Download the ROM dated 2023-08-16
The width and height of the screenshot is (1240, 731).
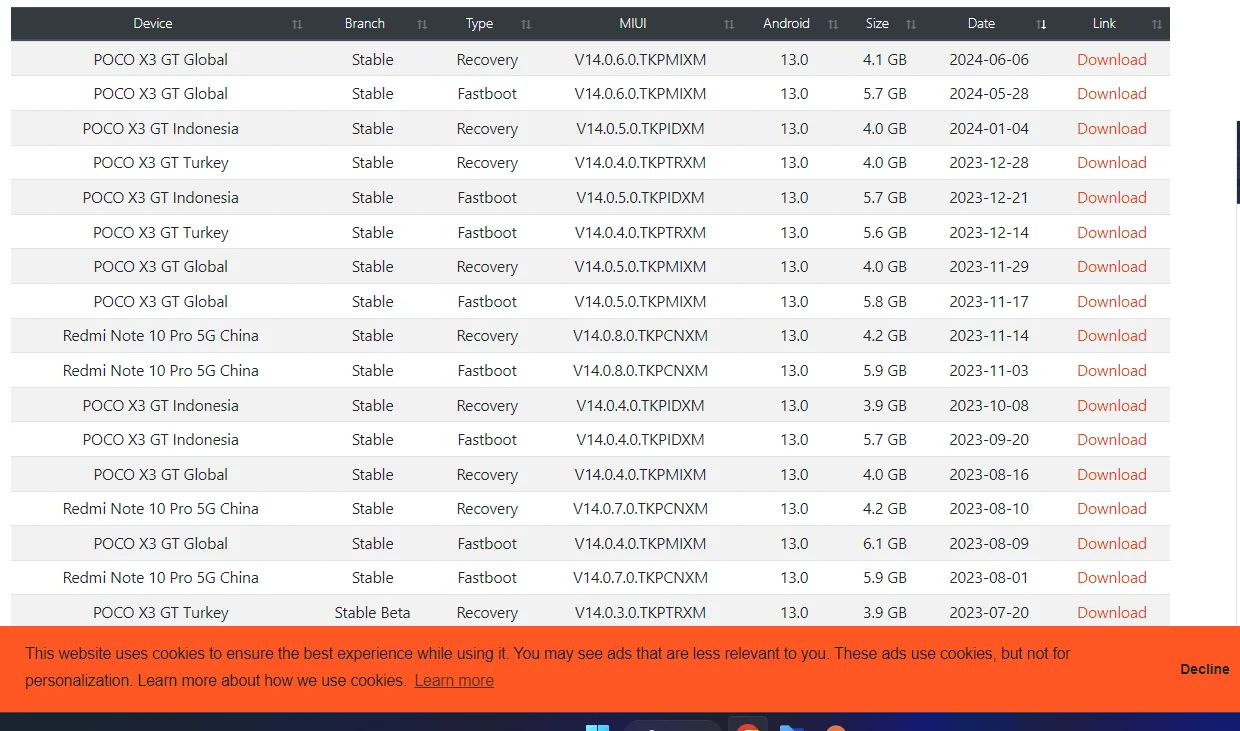(1112, 474)
